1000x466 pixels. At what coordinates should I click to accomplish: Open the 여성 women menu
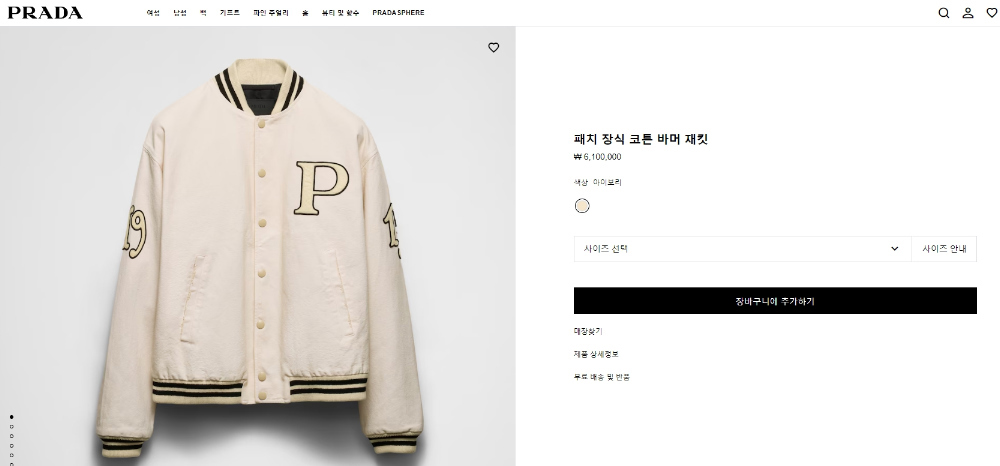point(153,13)
